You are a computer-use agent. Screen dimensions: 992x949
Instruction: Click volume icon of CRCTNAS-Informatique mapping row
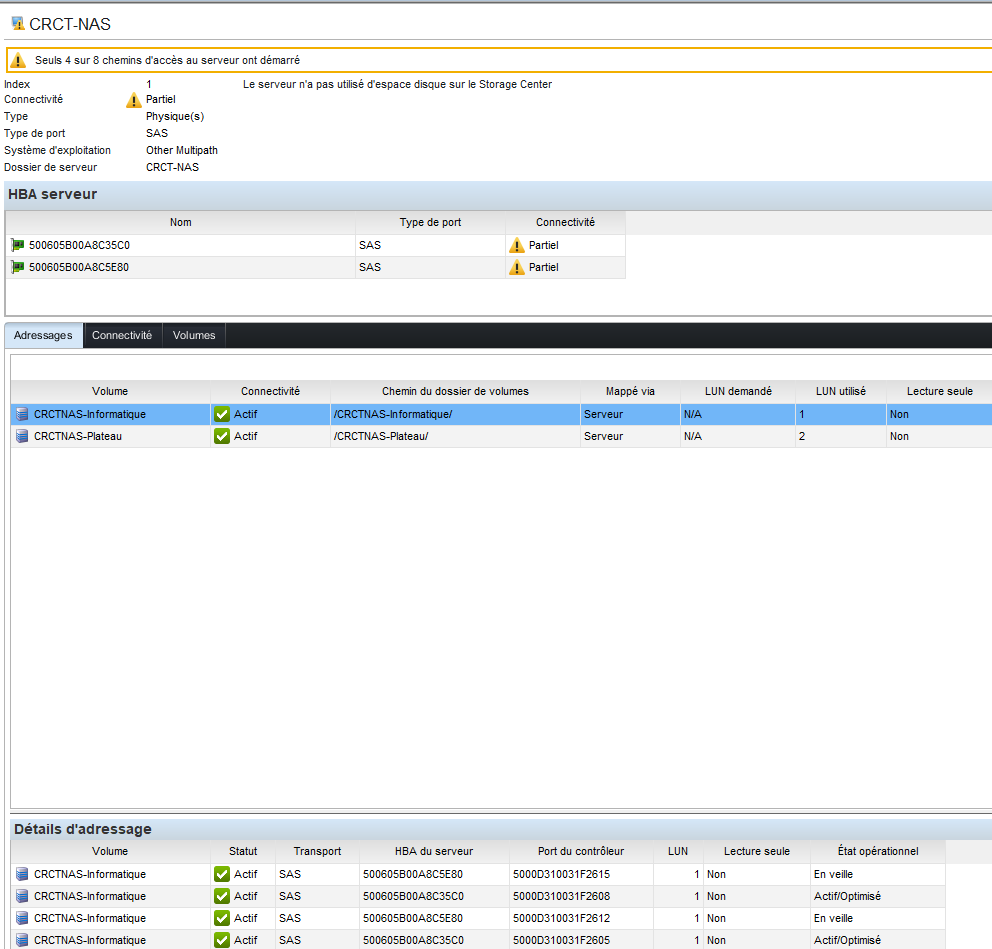pos(22,414)
